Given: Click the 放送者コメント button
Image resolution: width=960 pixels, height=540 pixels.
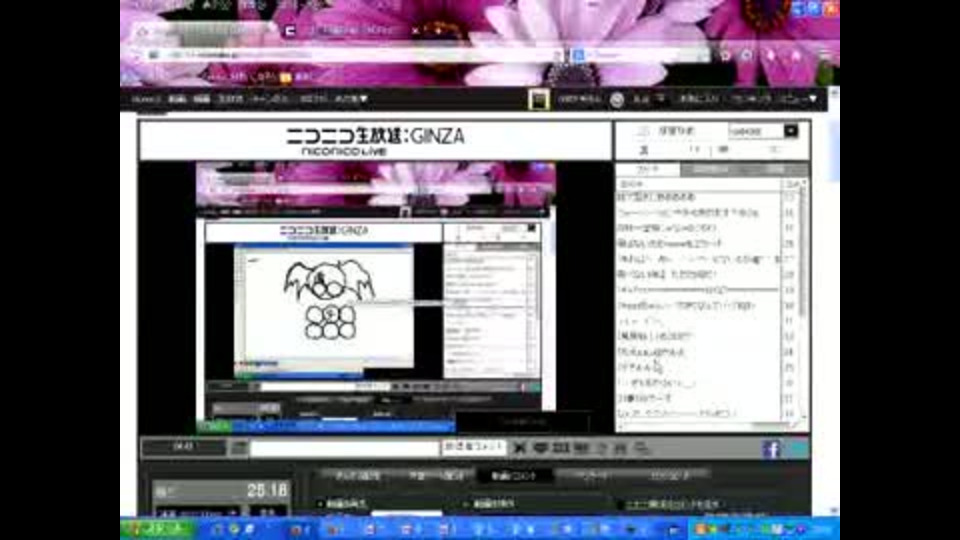Looking at the screenshot, I should [x=473, y=448].
